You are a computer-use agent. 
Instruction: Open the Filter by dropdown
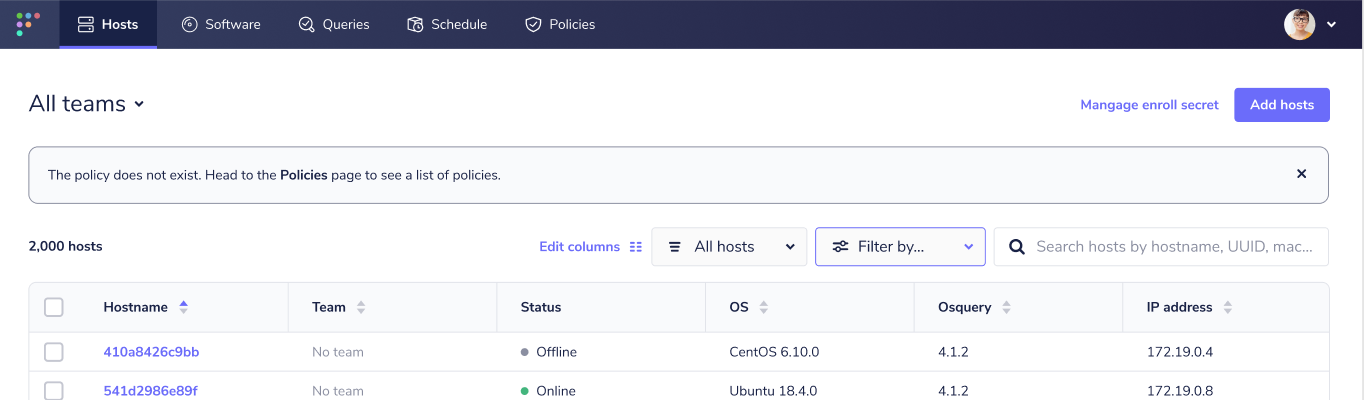(x=900, y=247)
